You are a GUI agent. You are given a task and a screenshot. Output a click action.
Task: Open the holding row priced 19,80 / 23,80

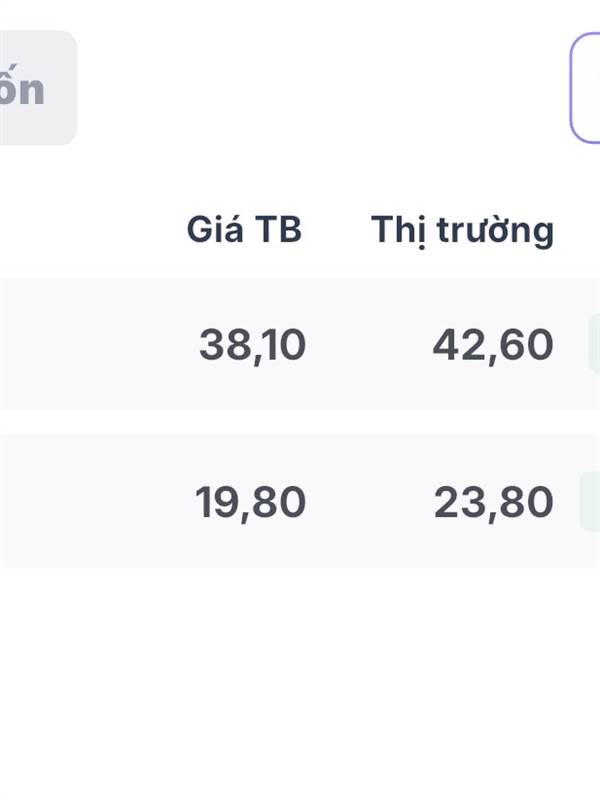[300, 502]
